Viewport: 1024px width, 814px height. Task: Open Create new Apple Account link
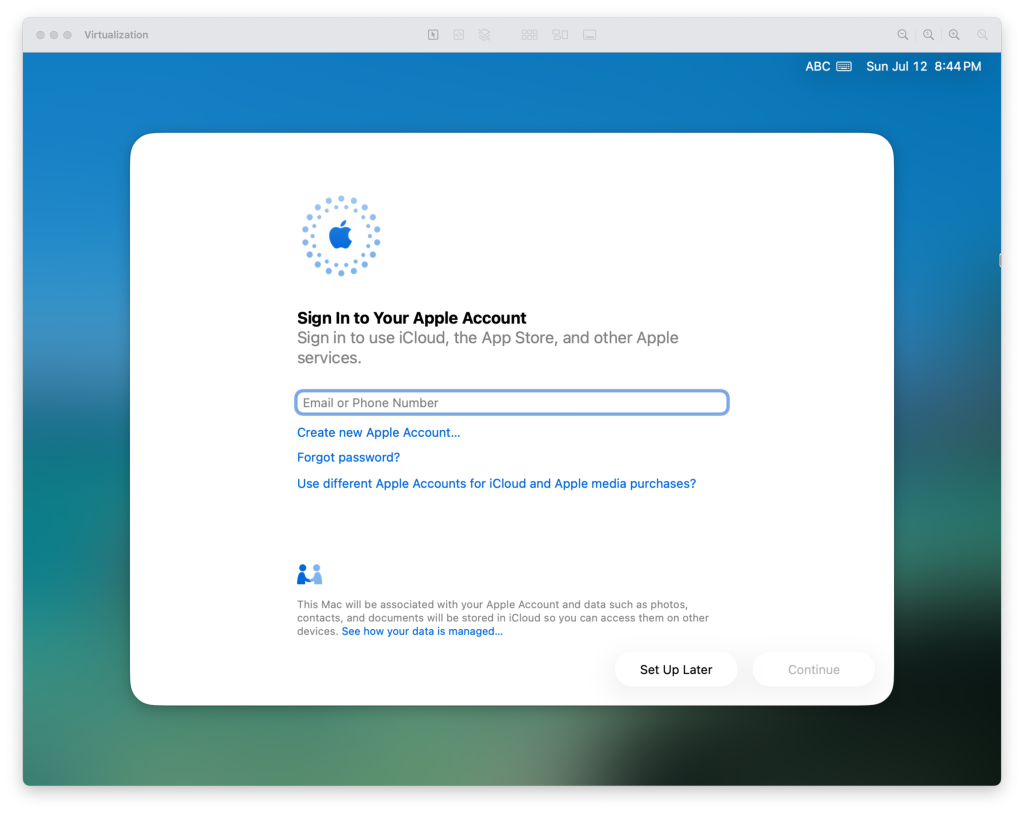[379, 432]
